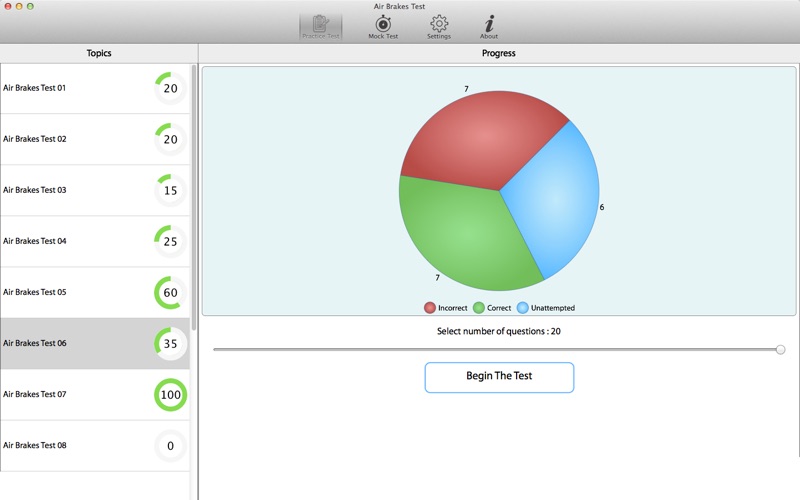
Task: Select Air Brakes Test 02 topic
Action: [x=95, y=139]
